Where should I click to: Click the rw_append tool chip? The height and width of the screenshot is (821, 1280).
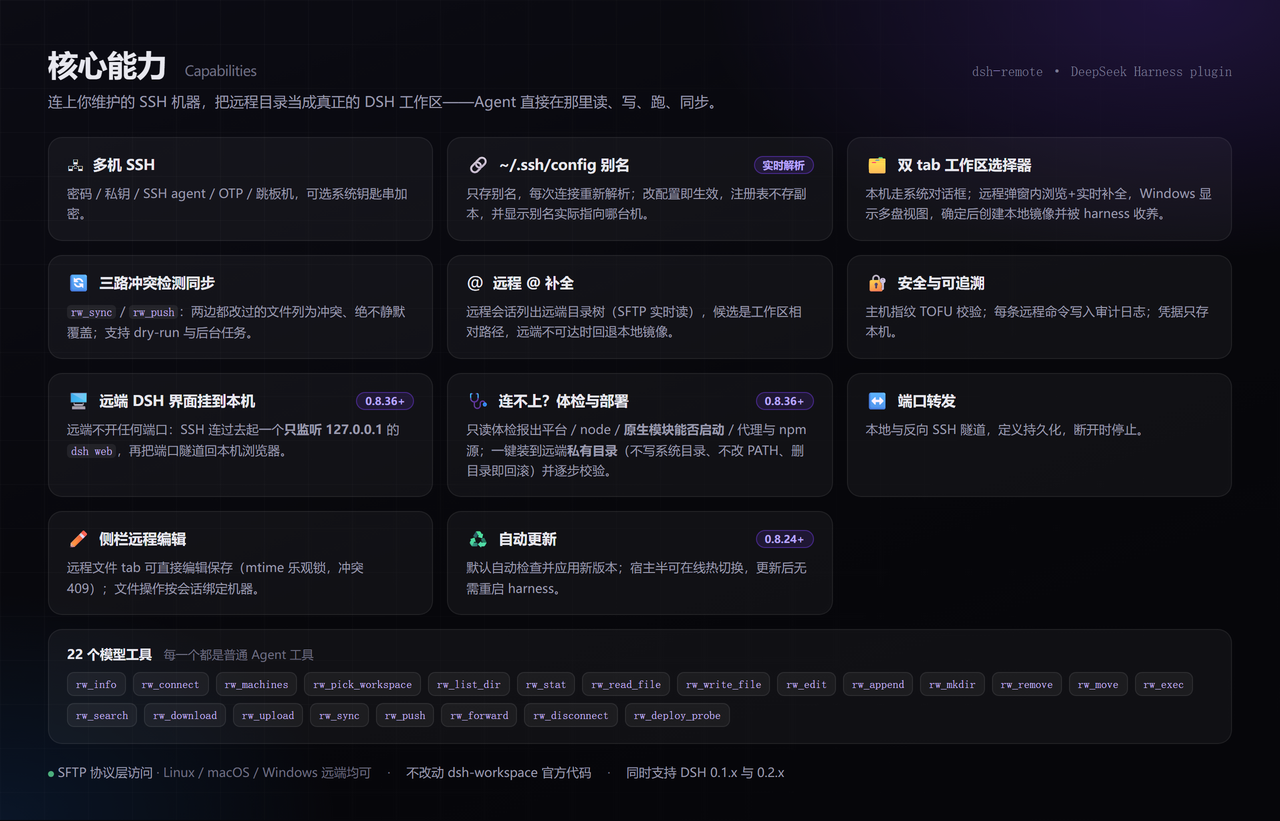point(879,685)
